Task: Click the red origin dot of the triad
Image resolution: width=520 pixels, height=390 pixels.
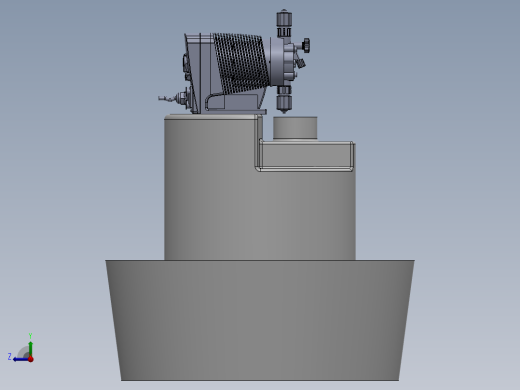Action: click(31, 359)
